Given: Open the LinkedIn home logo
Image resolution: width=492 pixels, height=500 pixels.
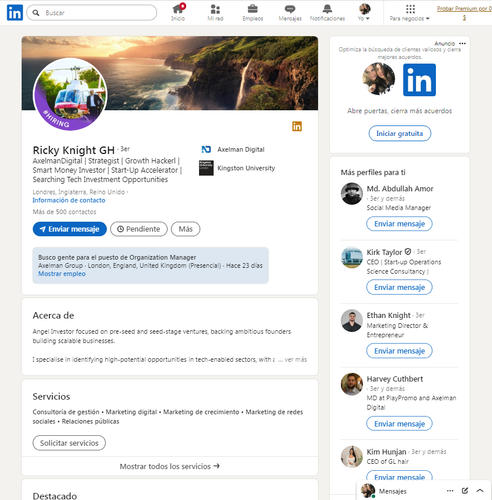Looking at the screenshot, I should coord(15,13).
